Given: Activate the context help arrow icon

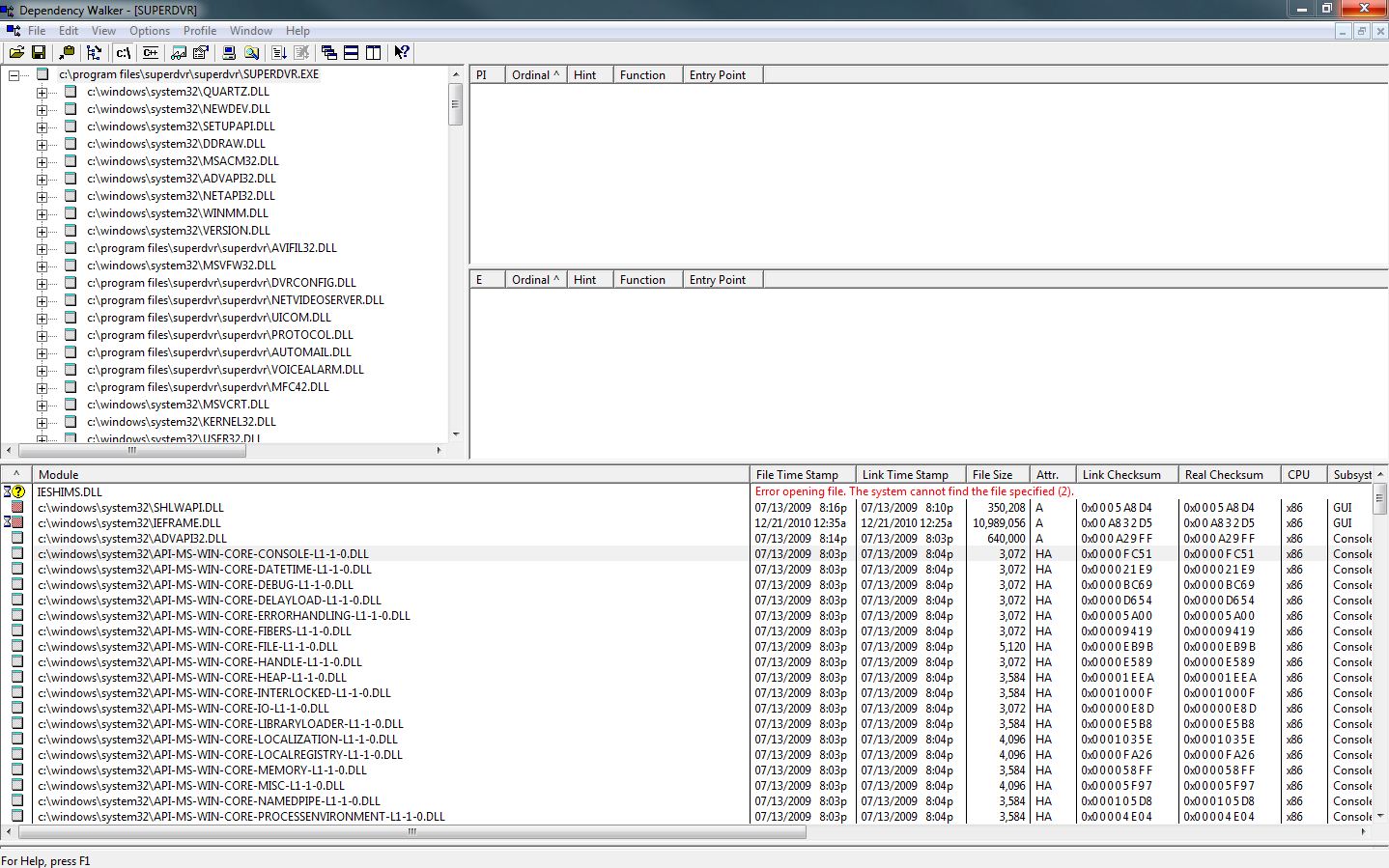Looking at the screenshot, I should point(402,52).
